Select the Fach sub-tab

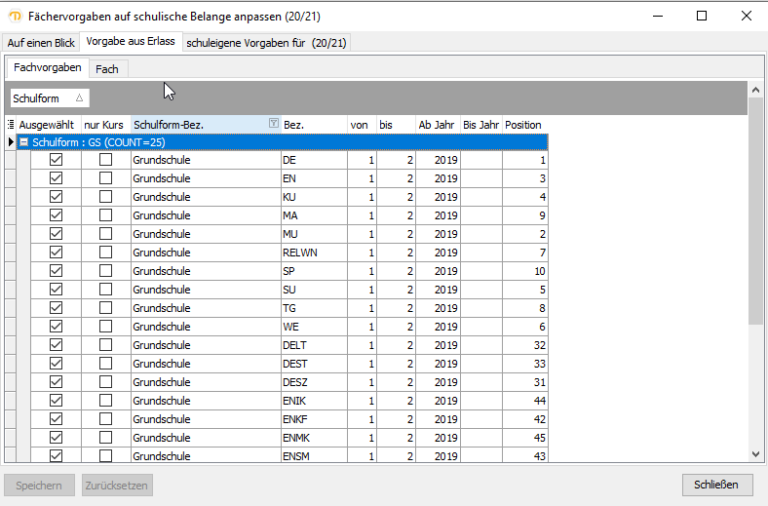coord(107,69)
